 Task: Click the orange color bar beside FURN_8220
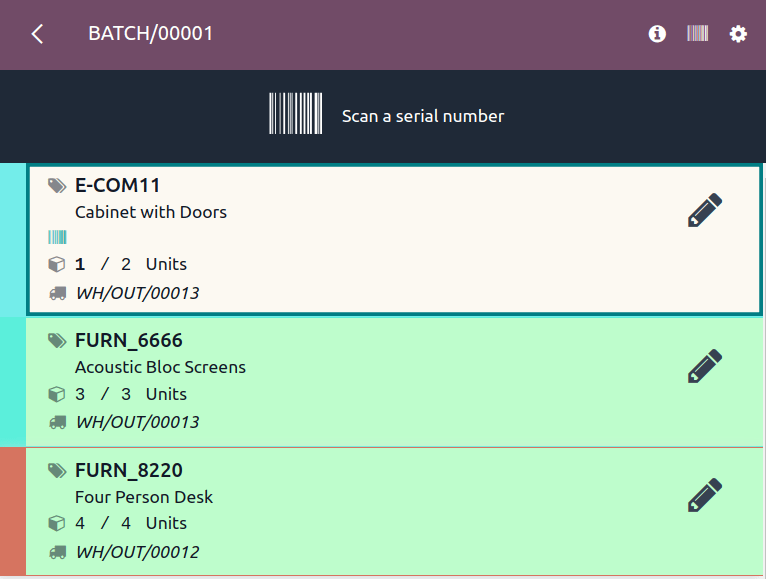[13, 511]
